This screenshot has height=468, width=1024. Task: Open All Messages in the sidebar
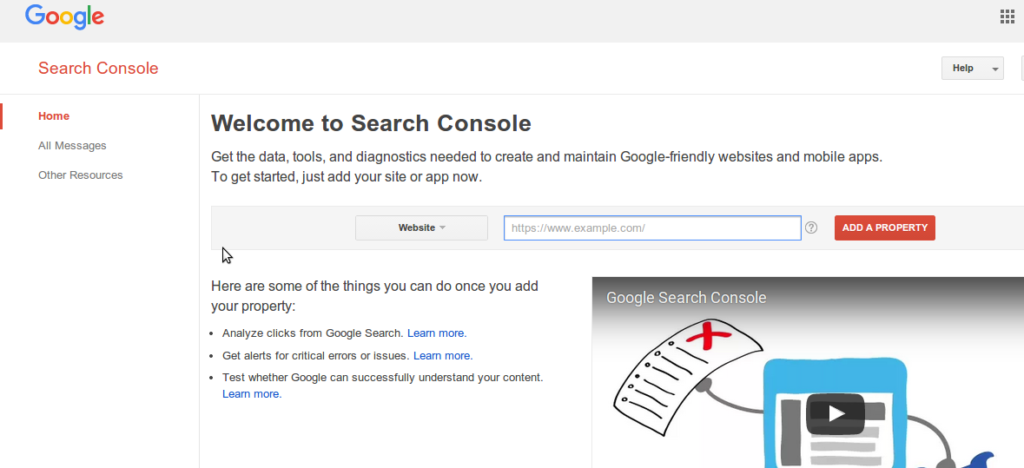click(72, 146)
